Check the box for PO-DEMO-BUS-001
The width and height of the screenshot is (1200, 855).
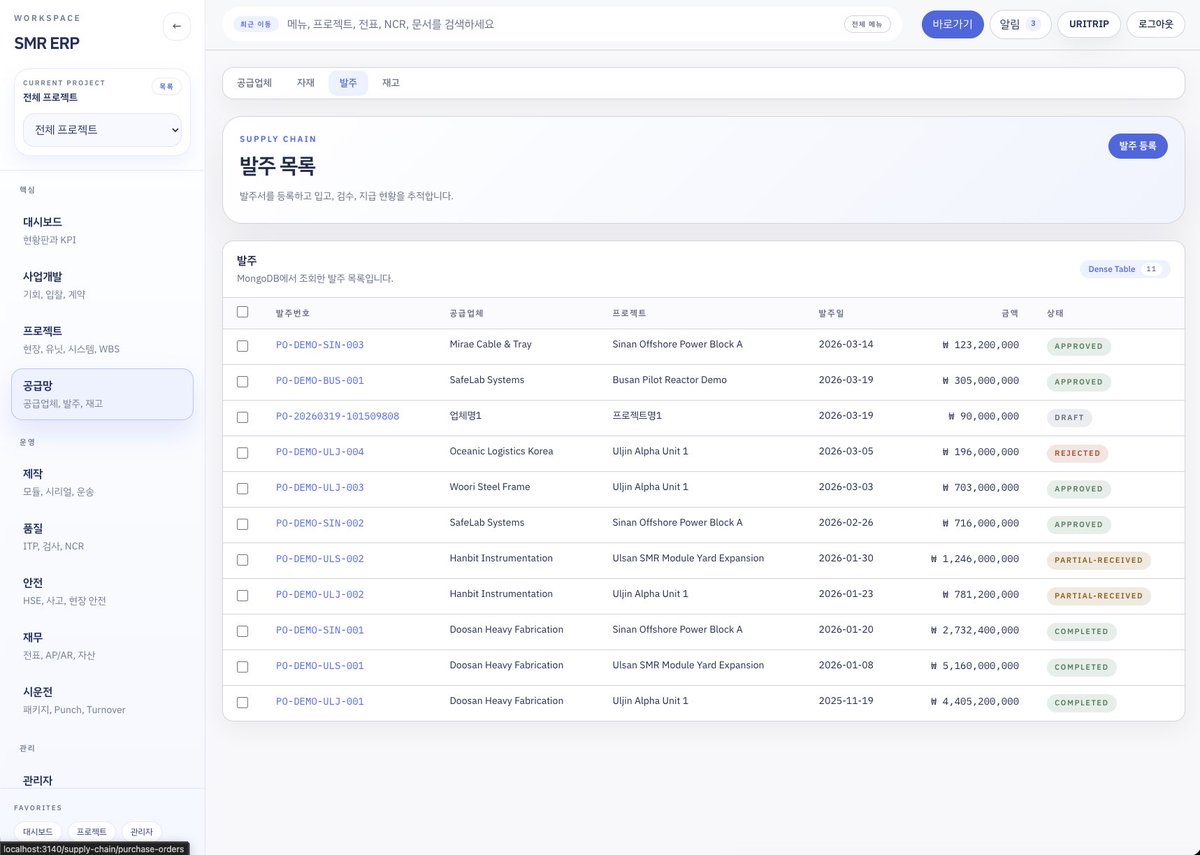point(242,381)
